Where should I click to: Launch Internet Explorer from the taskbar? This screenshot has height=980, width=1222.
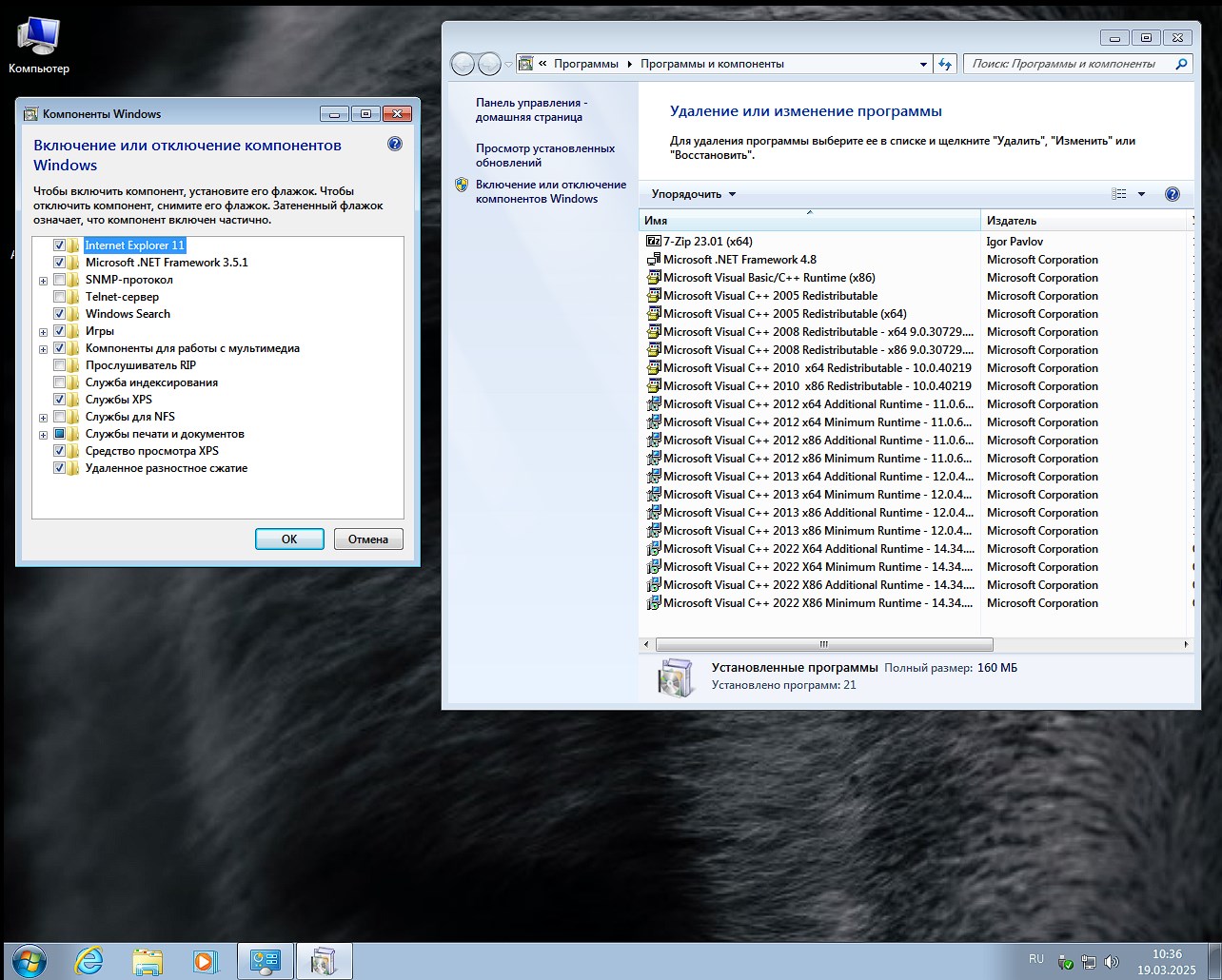tap(89, 961)
